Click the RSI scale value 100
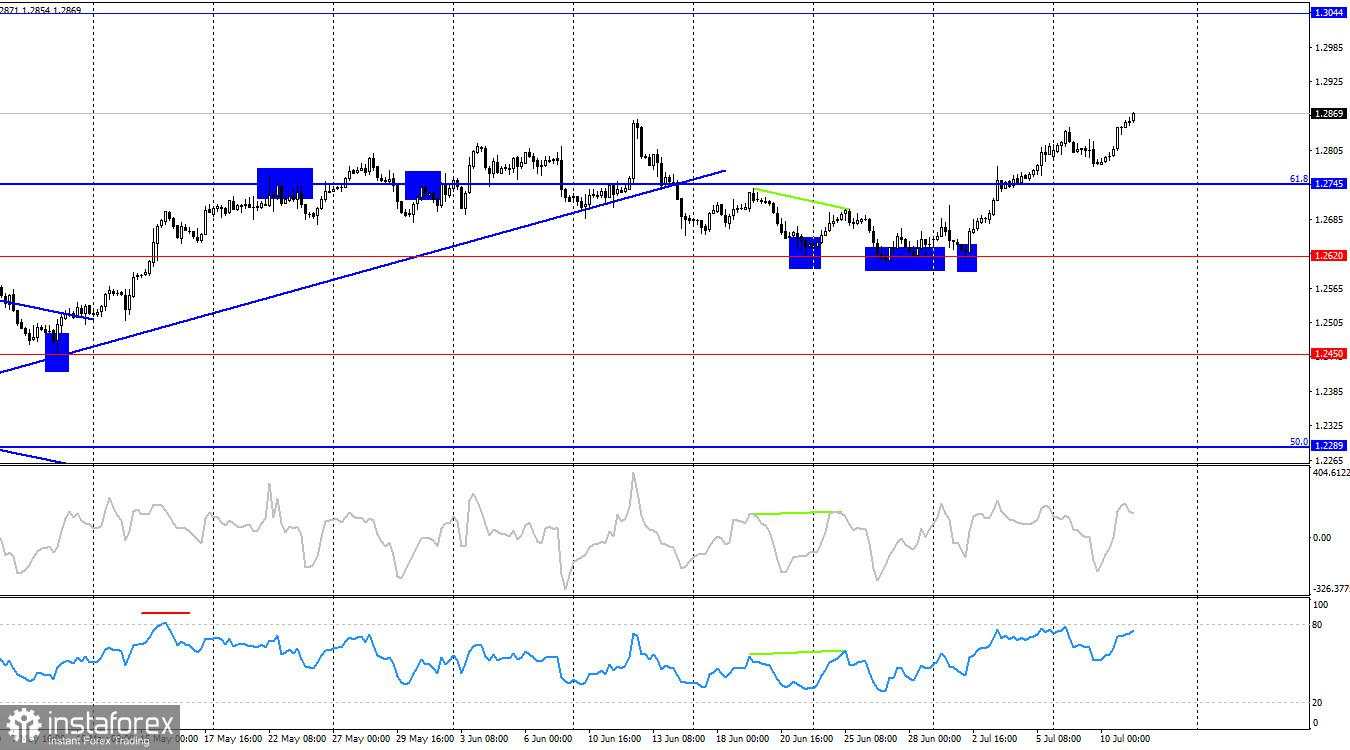 click(1320, 605)
